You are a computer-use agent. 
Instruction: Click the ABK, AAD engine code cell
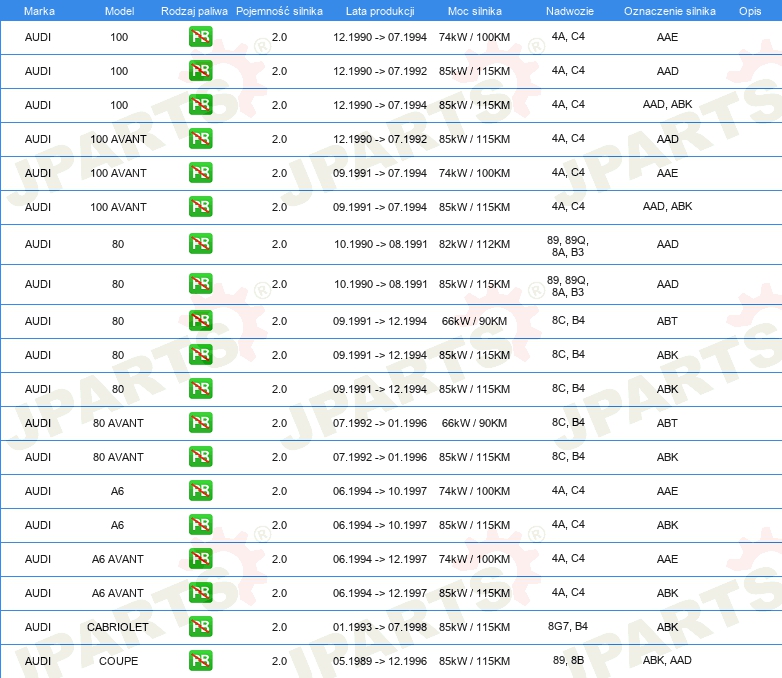click(x=667, y=660)
